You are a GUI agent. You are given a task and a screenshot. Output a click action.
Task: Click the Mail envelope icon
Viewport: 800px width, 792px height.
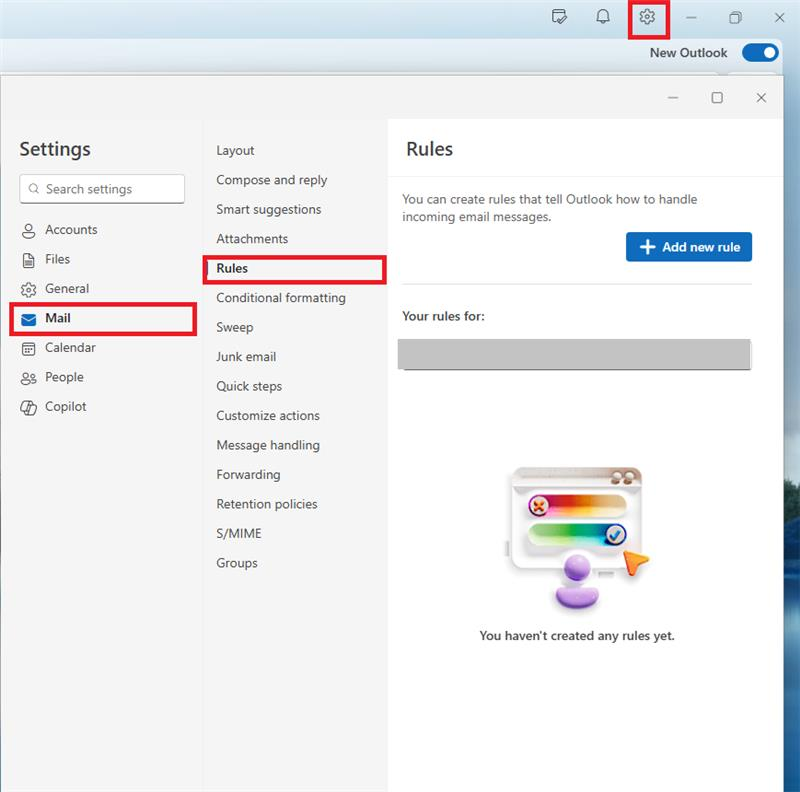pos(29,319)
